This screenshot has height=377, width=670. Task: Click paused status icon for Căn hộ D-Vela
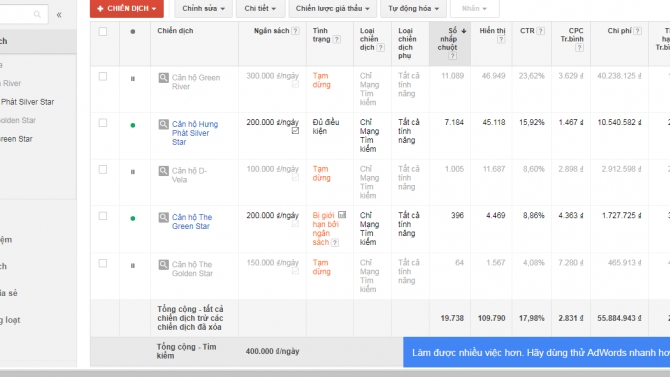coord(133,172)
